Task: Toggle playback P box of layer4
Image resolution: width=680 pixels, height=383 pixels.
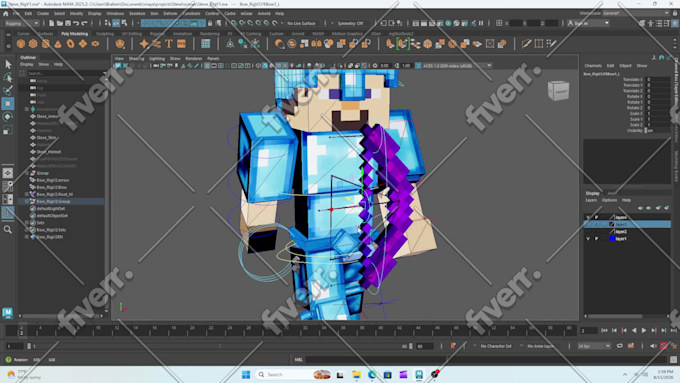Action: point(596,217)
